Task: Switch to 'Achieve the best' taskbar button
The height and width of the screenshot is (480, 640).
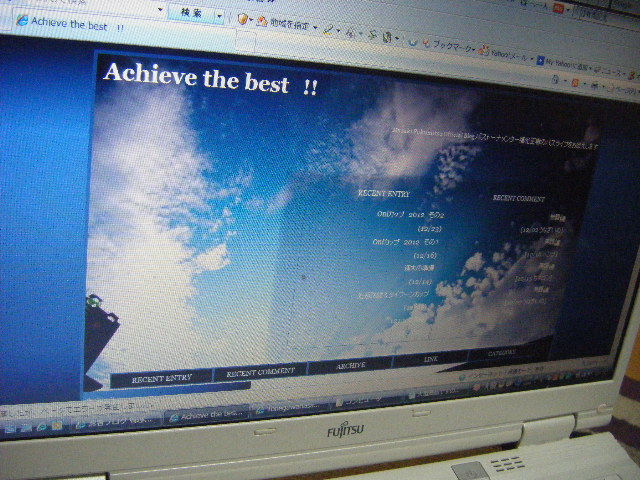Action: coord(207,415)
